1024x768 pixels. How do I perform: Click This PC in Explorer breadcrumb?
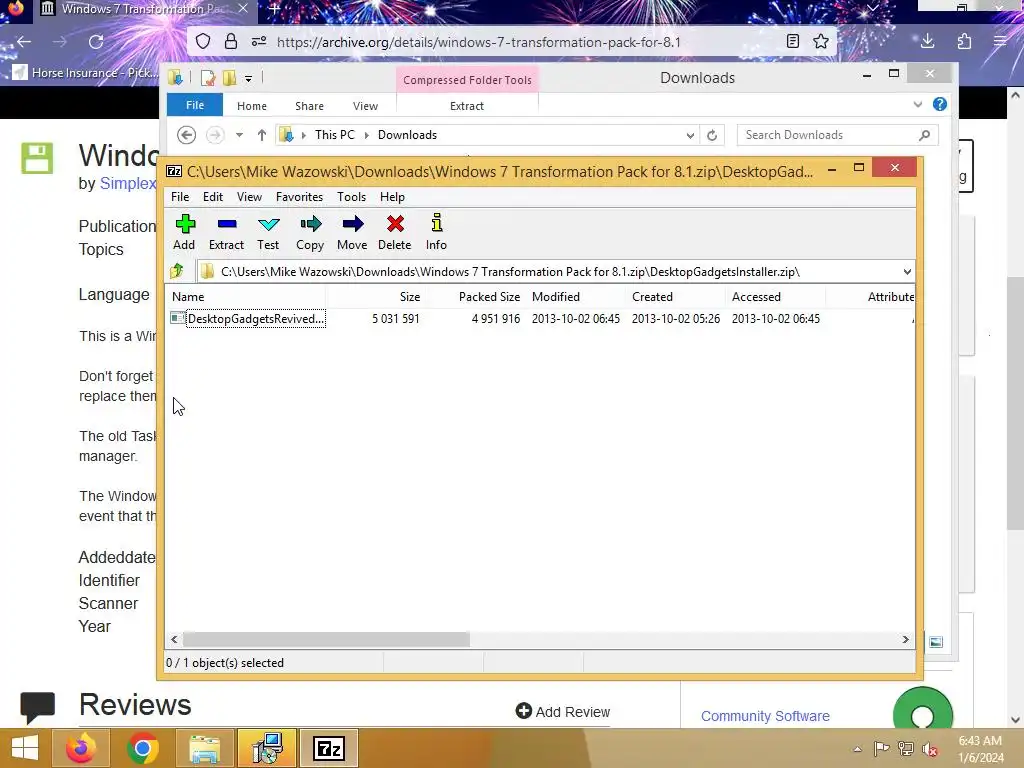[334, 135]
